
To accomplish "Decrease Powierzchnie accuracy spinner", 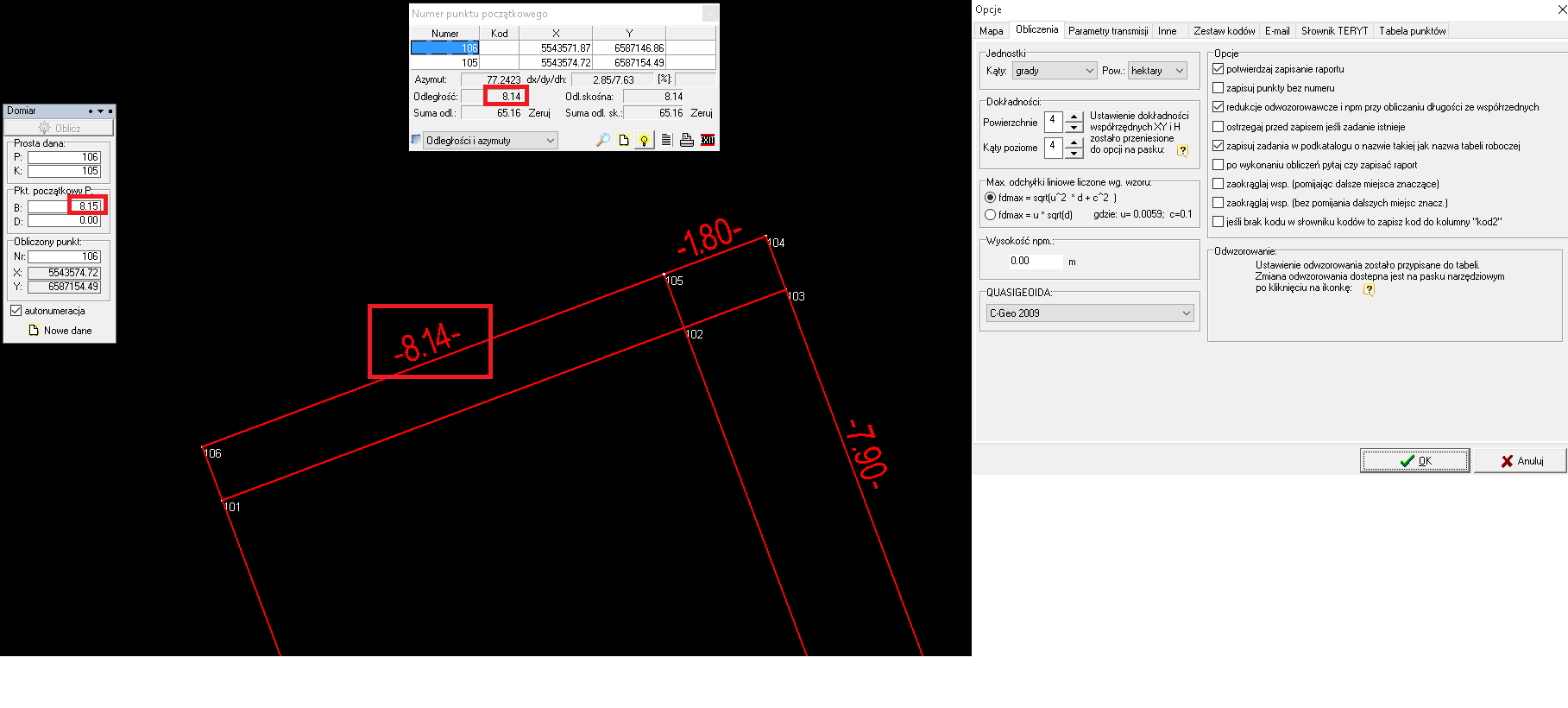I will point(1074,128).
